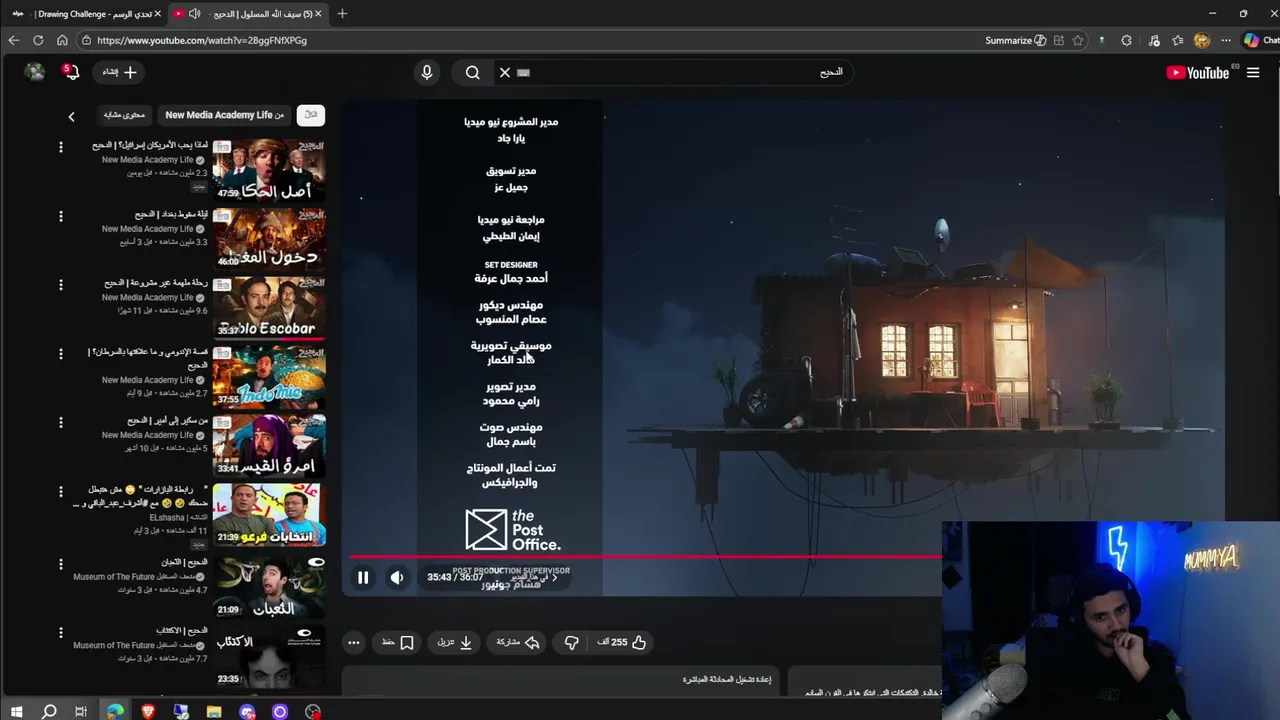1280x720 pixels.
Task: Open the انتخابات فرعون video thumbnail
Action: [x=268, y=514]
